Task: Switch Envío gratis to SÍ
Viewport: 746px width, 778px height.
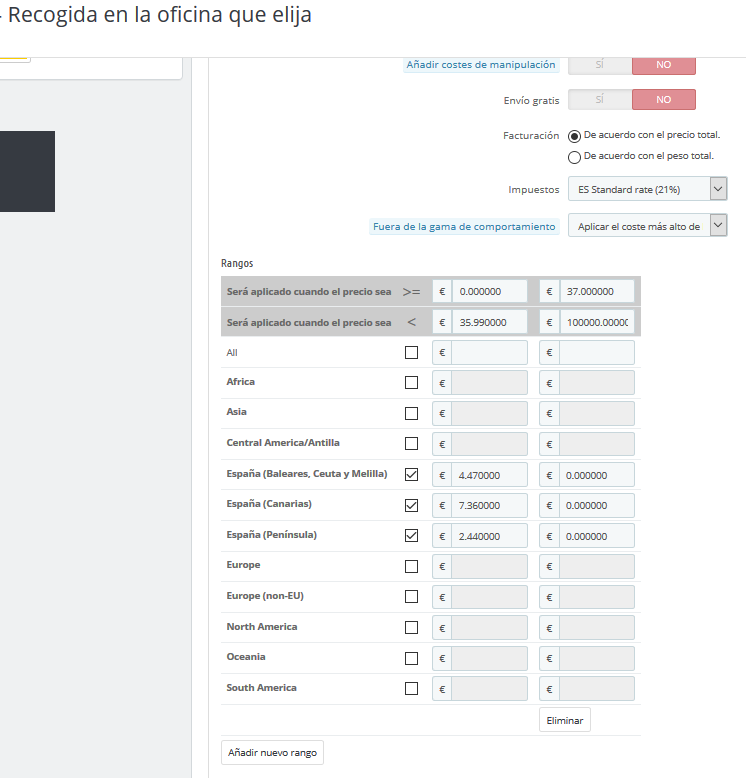Action: pos(600,100)
